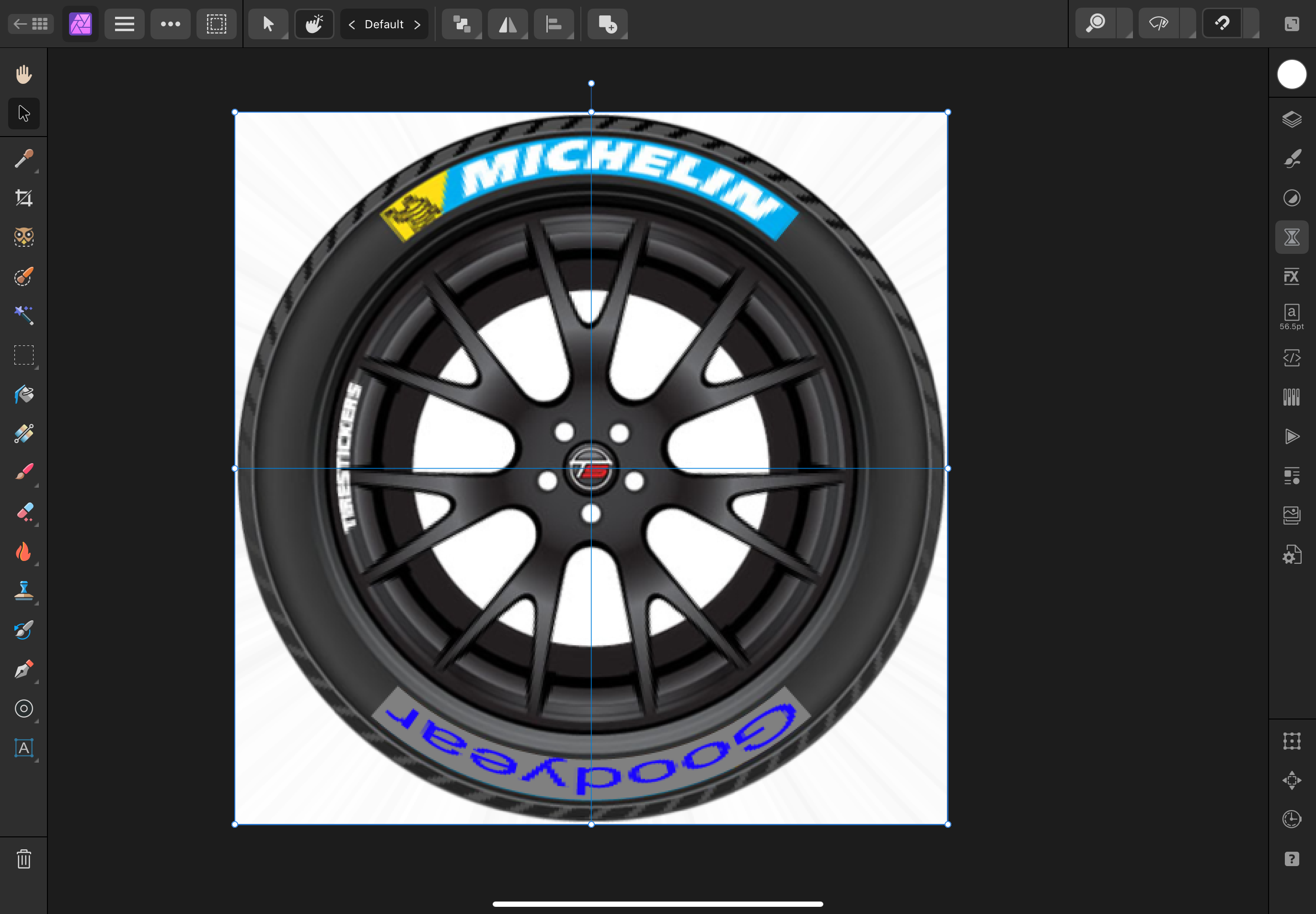Tap the trash delete icon
This screenshot has height=914, width=1316.
[x=23, y=859]
